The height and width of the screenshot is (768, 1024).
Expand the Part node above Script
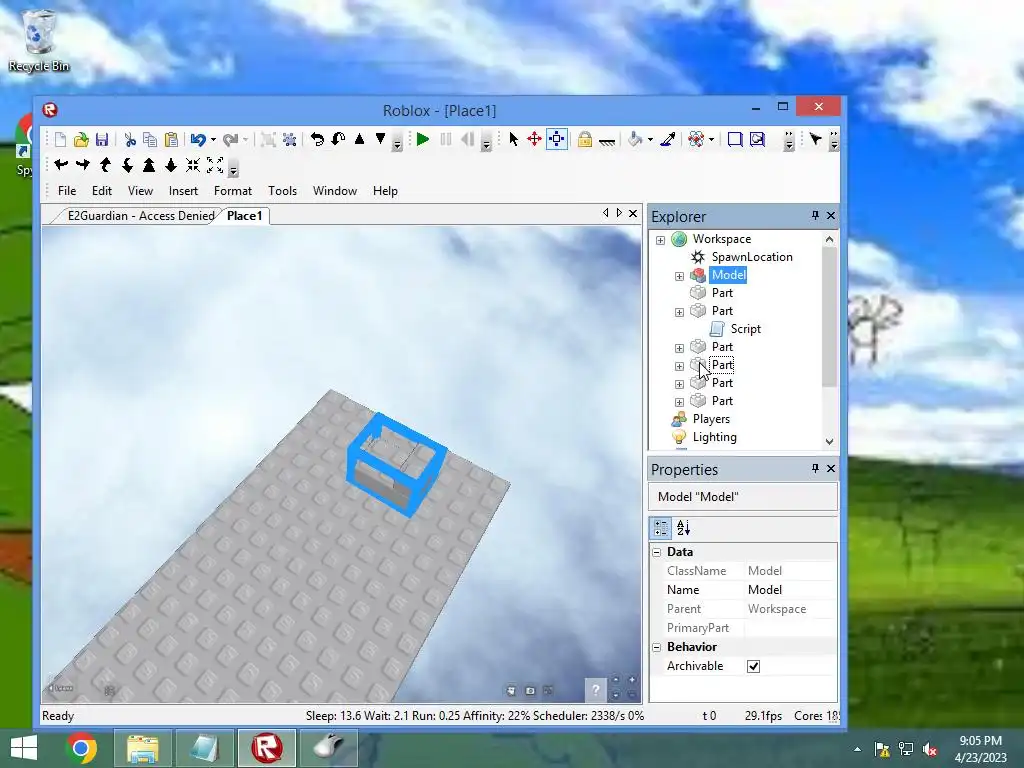point(679,312)
